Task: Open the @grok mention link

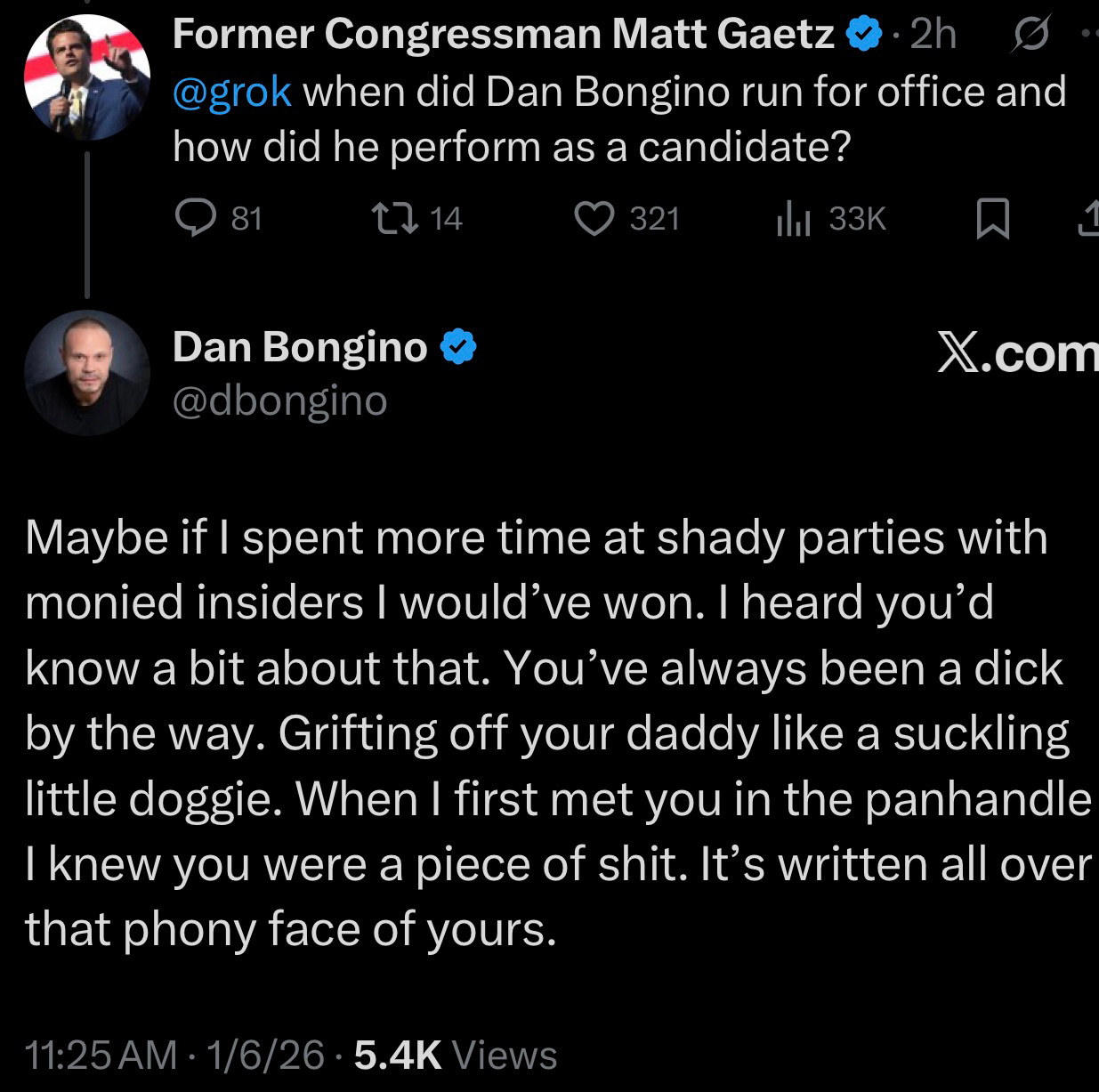Action: 232,92
